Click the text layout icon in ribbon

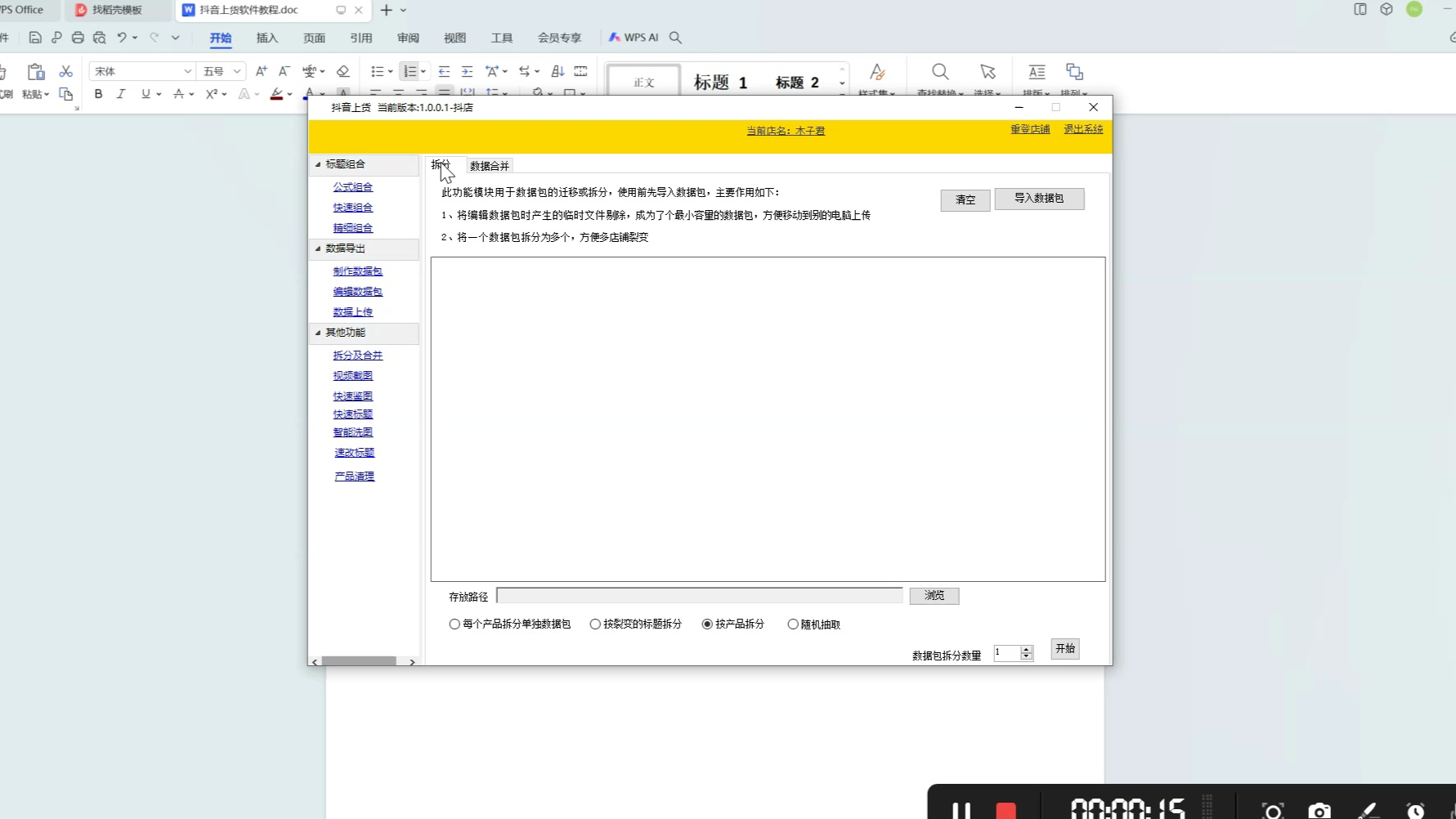(1037, 72)
